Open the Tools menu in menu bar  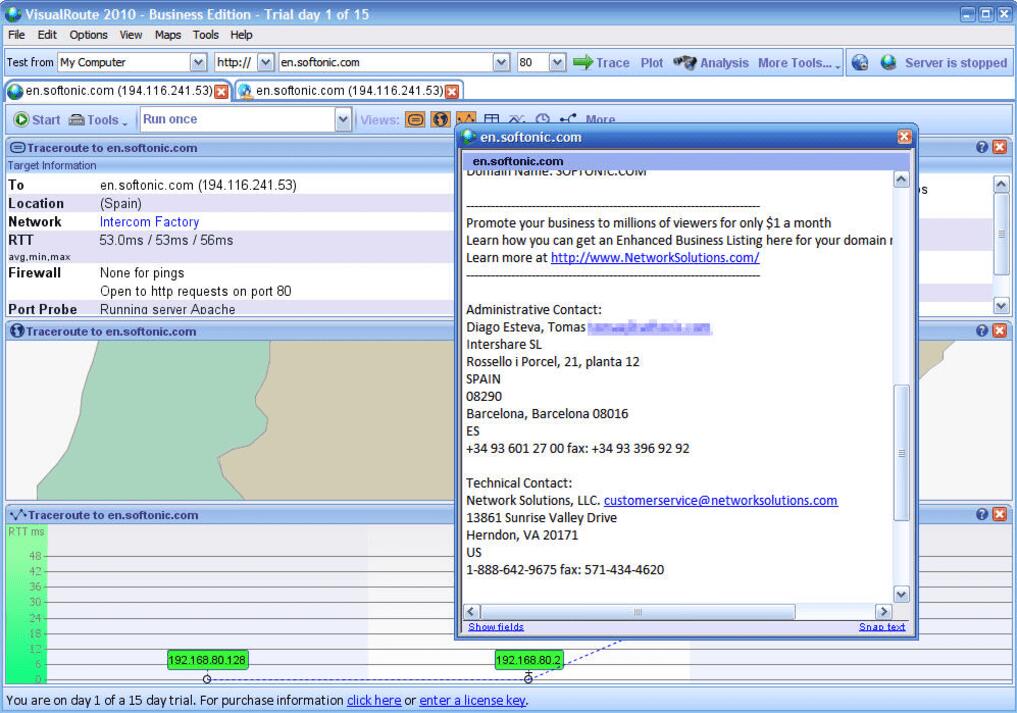click(x=206, y=35)
